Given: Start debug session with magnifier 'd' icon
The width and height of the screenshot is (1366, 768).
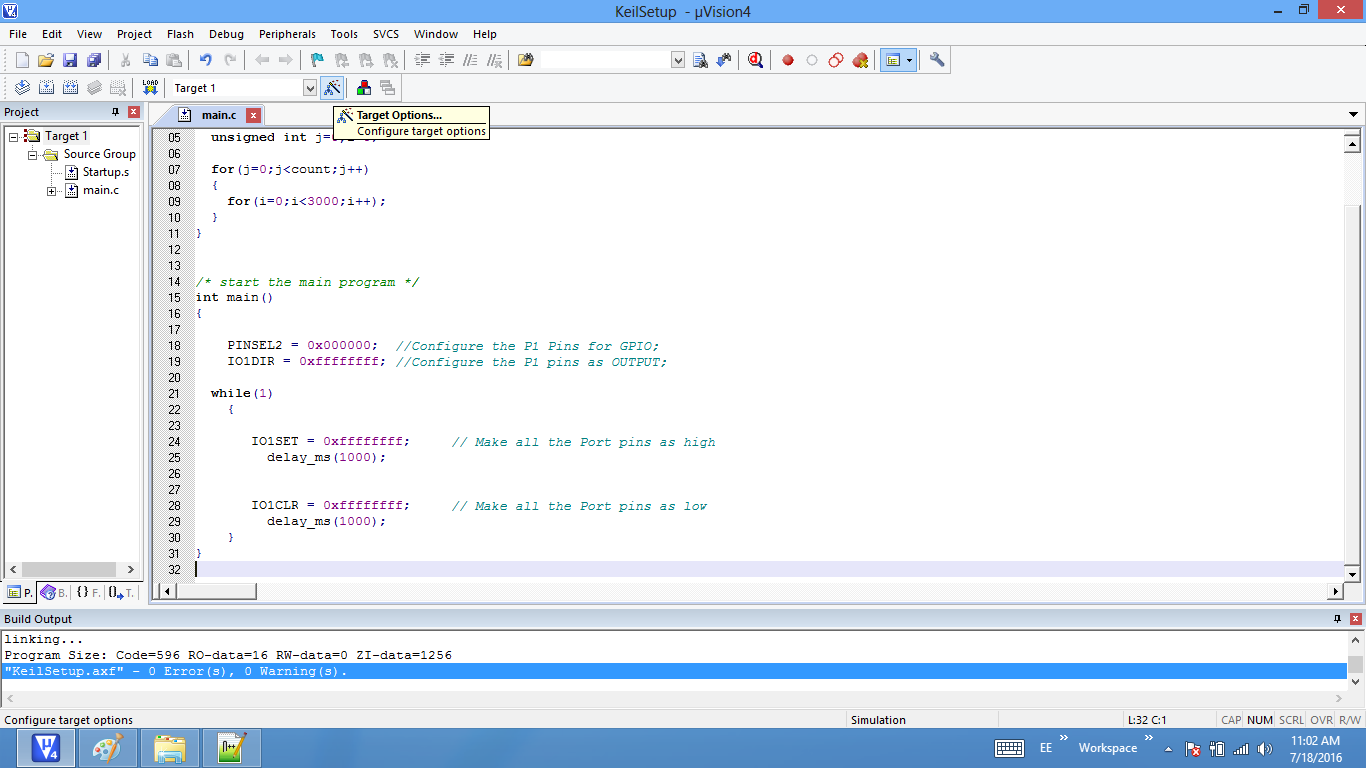Looking at the screenshot, I should 756,60.
